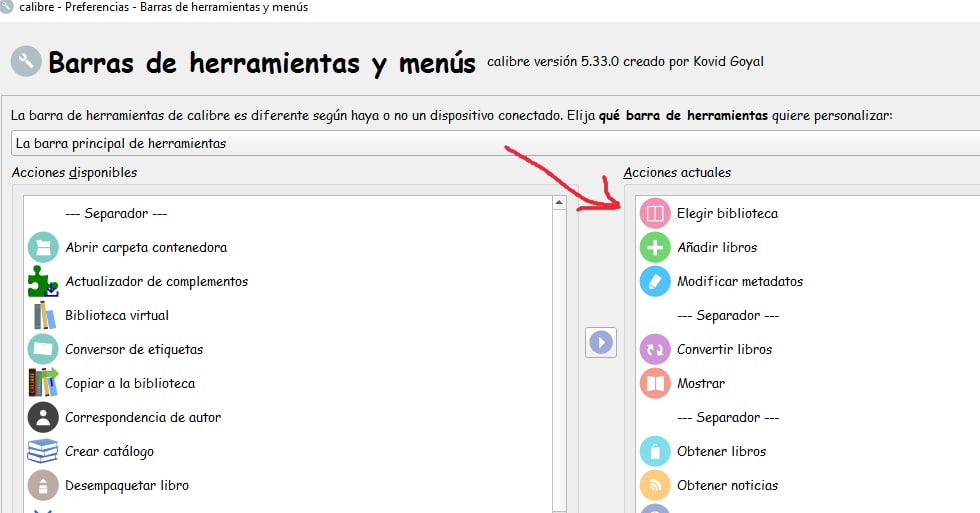Viewport: 980px width, 513px height.
Task: Click the scroll up arrow of available actions
Action: [559, 202]
